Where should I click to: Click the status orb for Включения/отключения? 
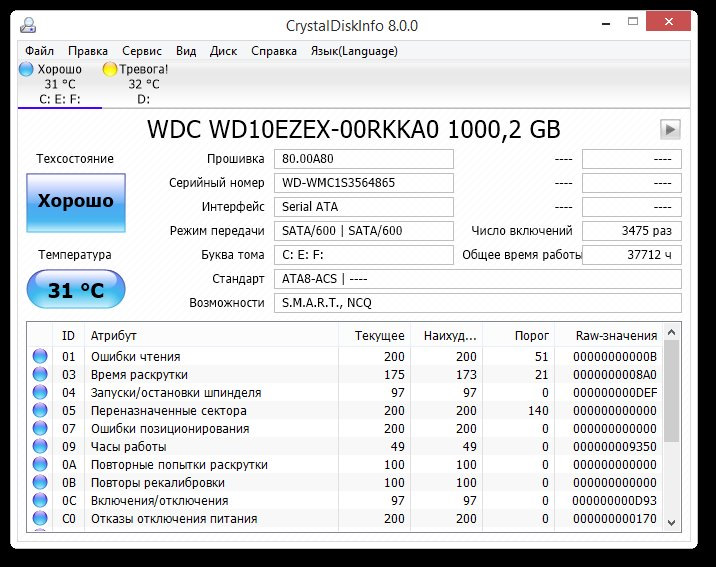(40, 500)
